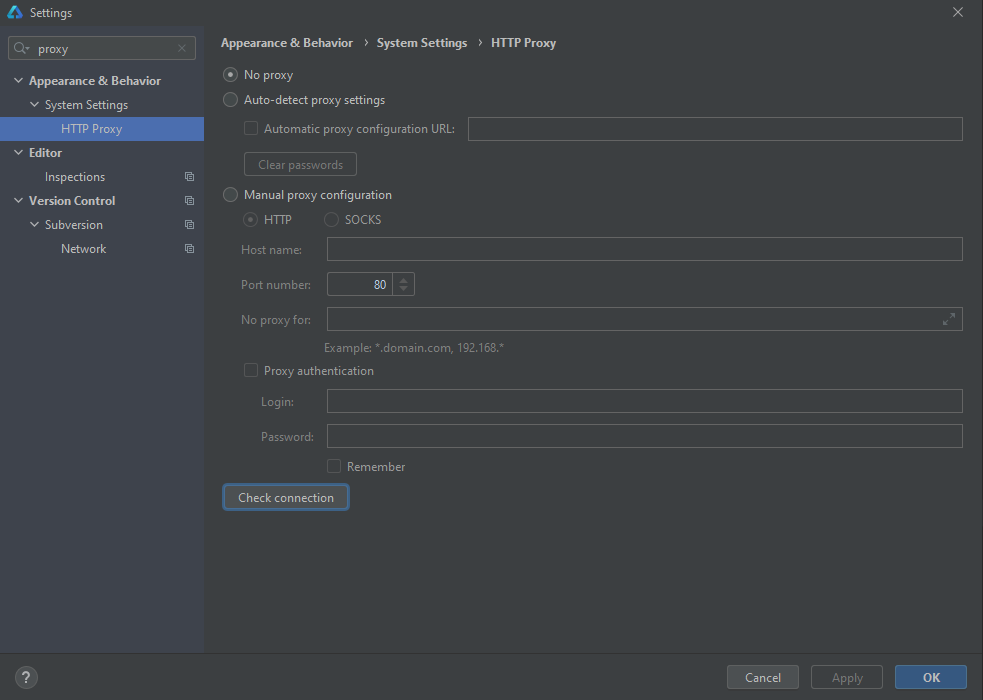
Task: Collapse the Appearance & Behavior section
Action: coord(18,81)
